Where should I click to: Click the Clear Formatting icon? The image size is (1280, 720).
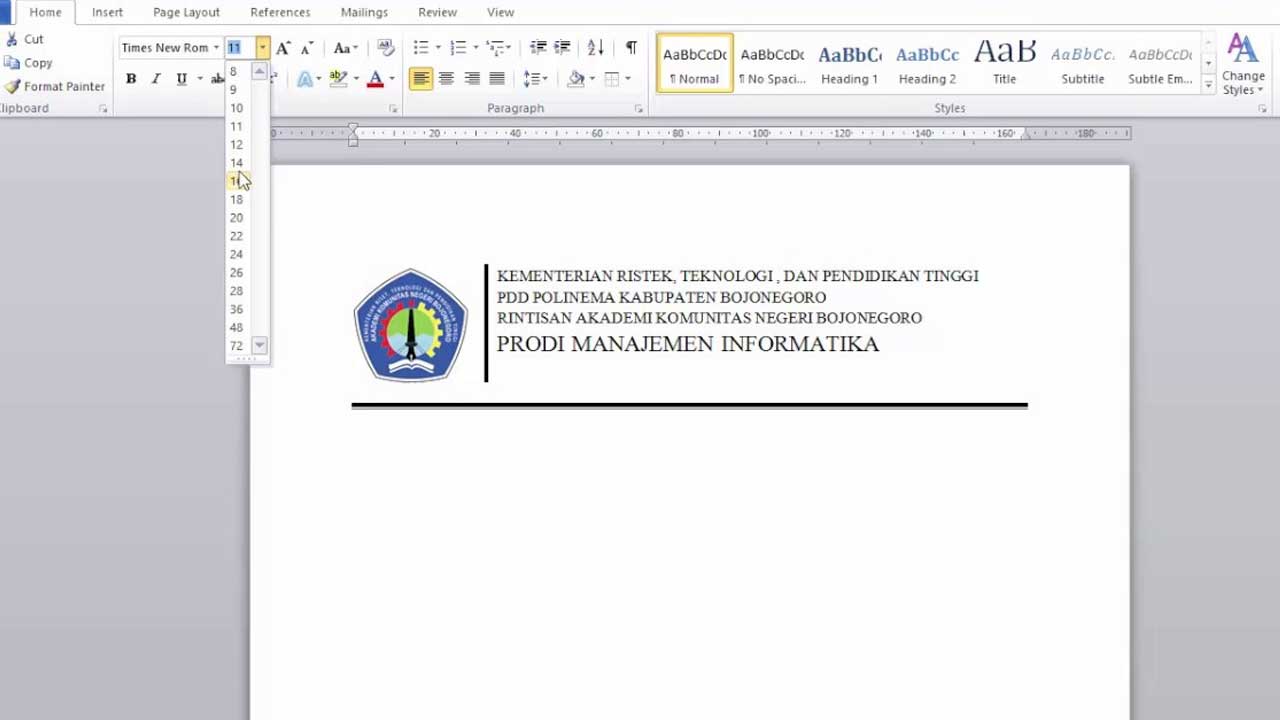(x=385, y=48)
